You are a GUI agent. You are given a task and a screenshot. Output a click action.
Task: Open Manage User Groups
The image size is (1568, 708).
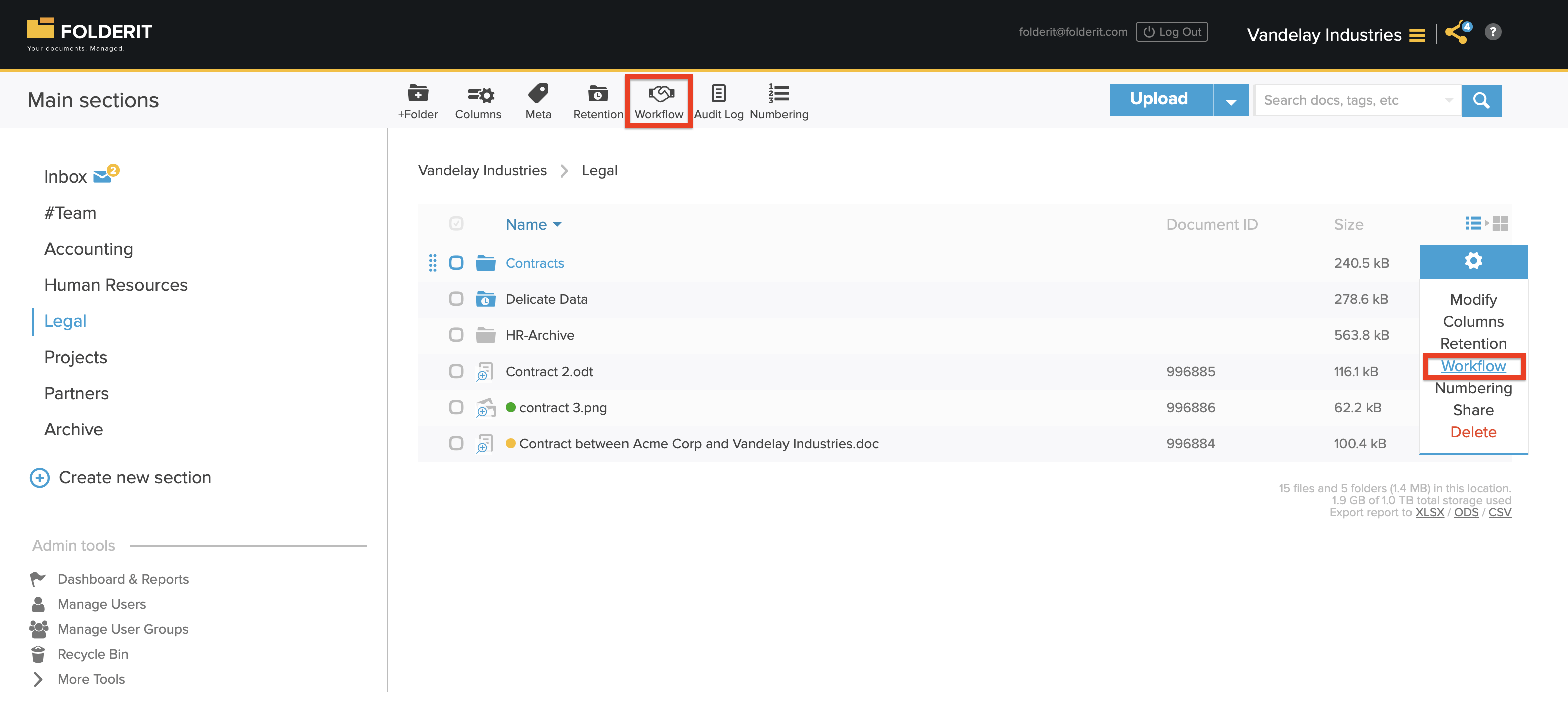point(122,630)
